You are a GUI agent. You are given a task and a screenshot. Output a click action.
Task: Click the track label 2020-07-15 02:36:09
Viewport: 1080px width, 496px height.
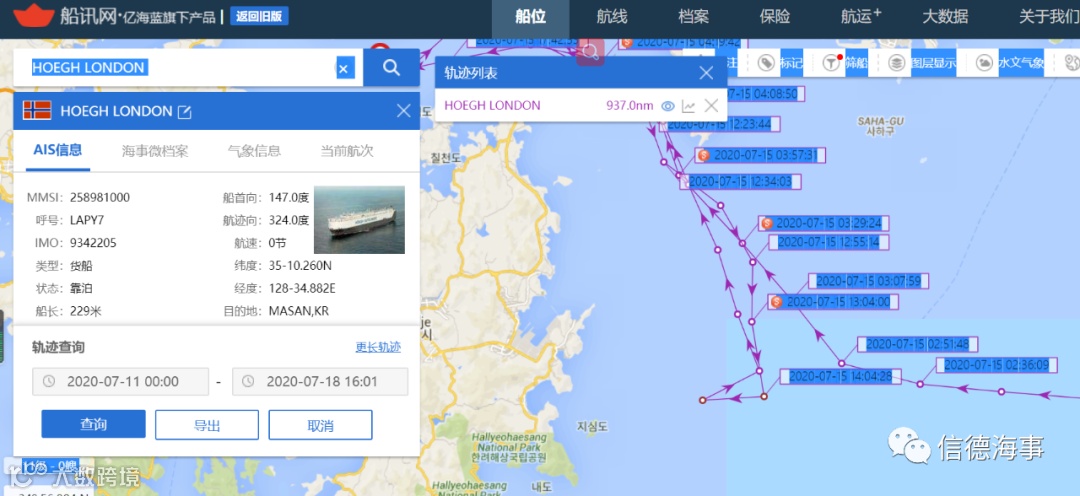tap(997, 366)
